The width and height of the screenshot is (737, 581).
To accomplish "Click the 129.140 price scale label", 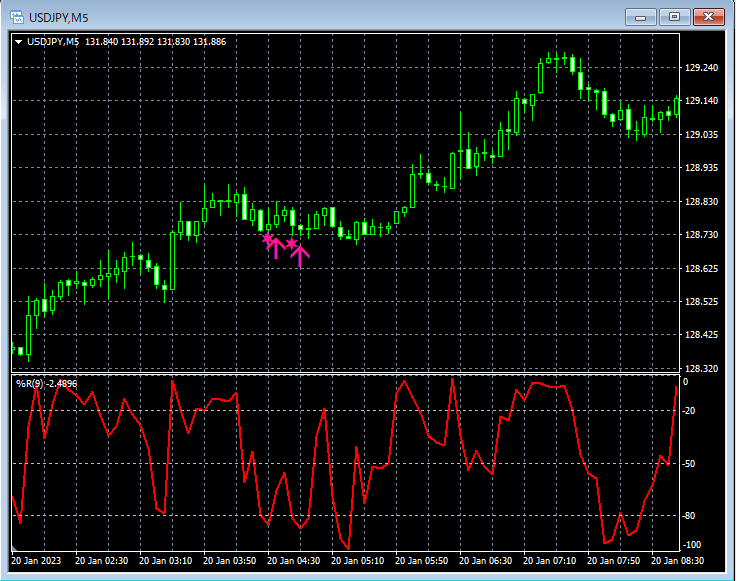I will [701, 101].
